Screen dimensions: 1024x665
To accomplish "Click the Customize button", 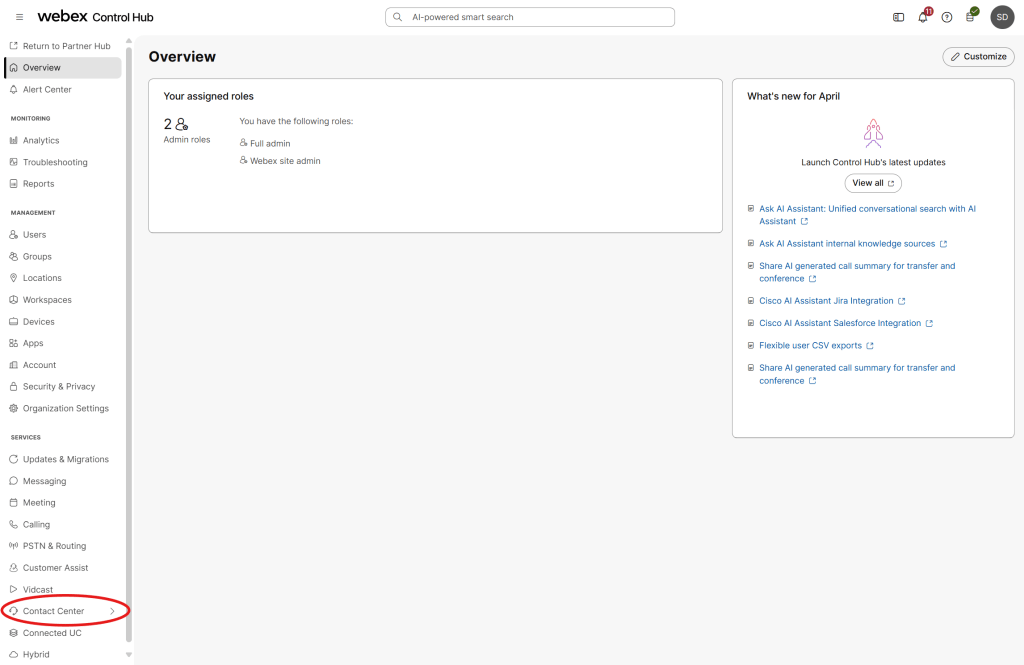I will coord(978,57).
